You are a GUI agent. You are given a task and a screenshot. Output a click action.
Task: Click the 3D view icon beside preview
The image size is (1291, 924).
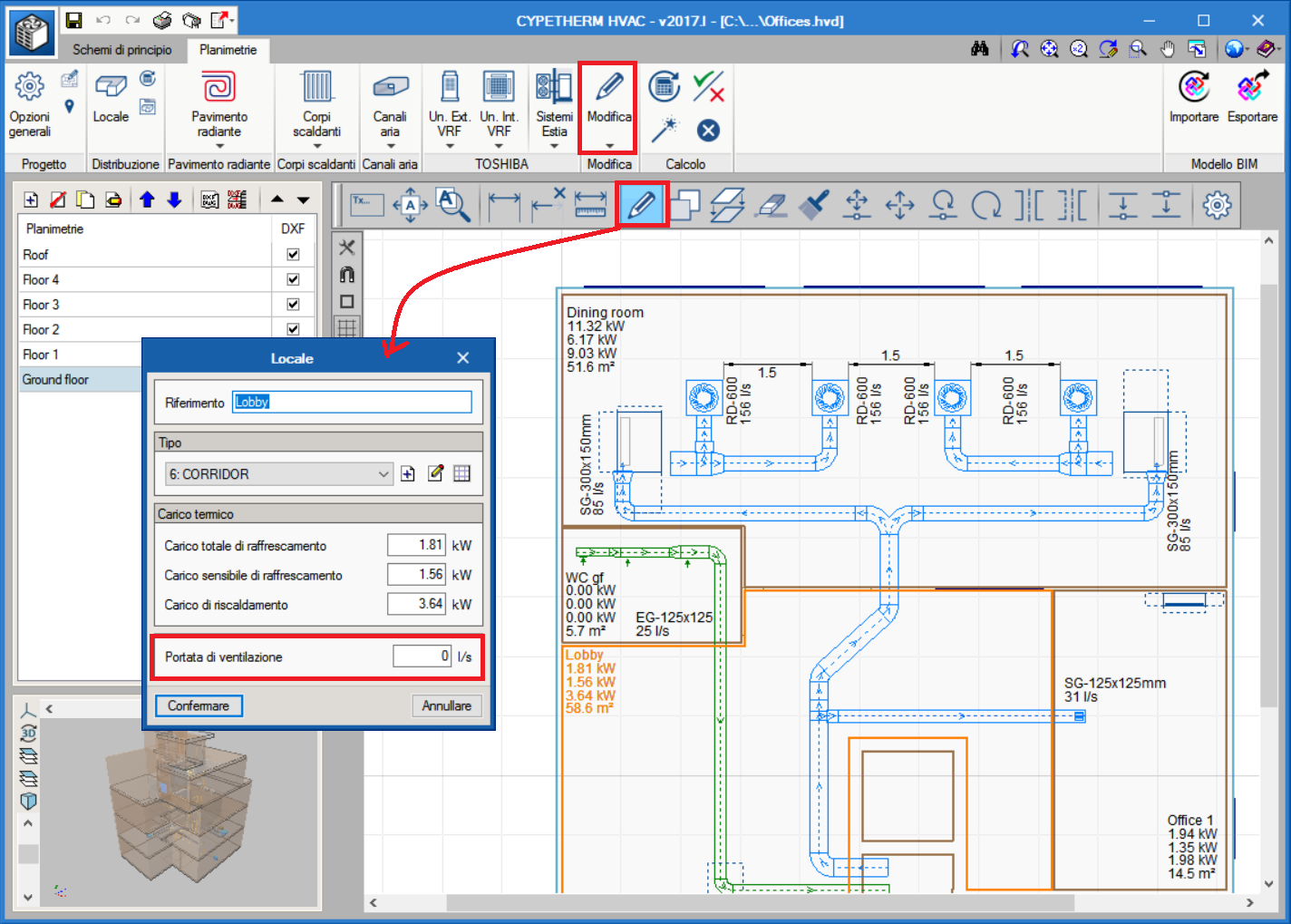point(28,734)
